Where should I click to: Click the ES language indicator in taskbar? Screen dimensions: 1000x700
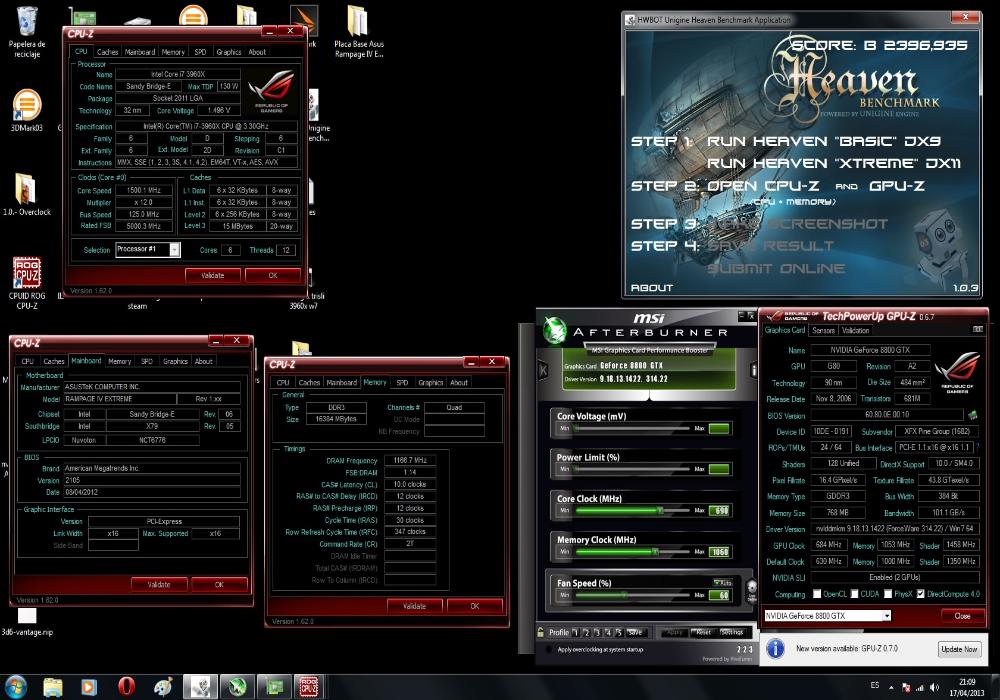[875, 686]
